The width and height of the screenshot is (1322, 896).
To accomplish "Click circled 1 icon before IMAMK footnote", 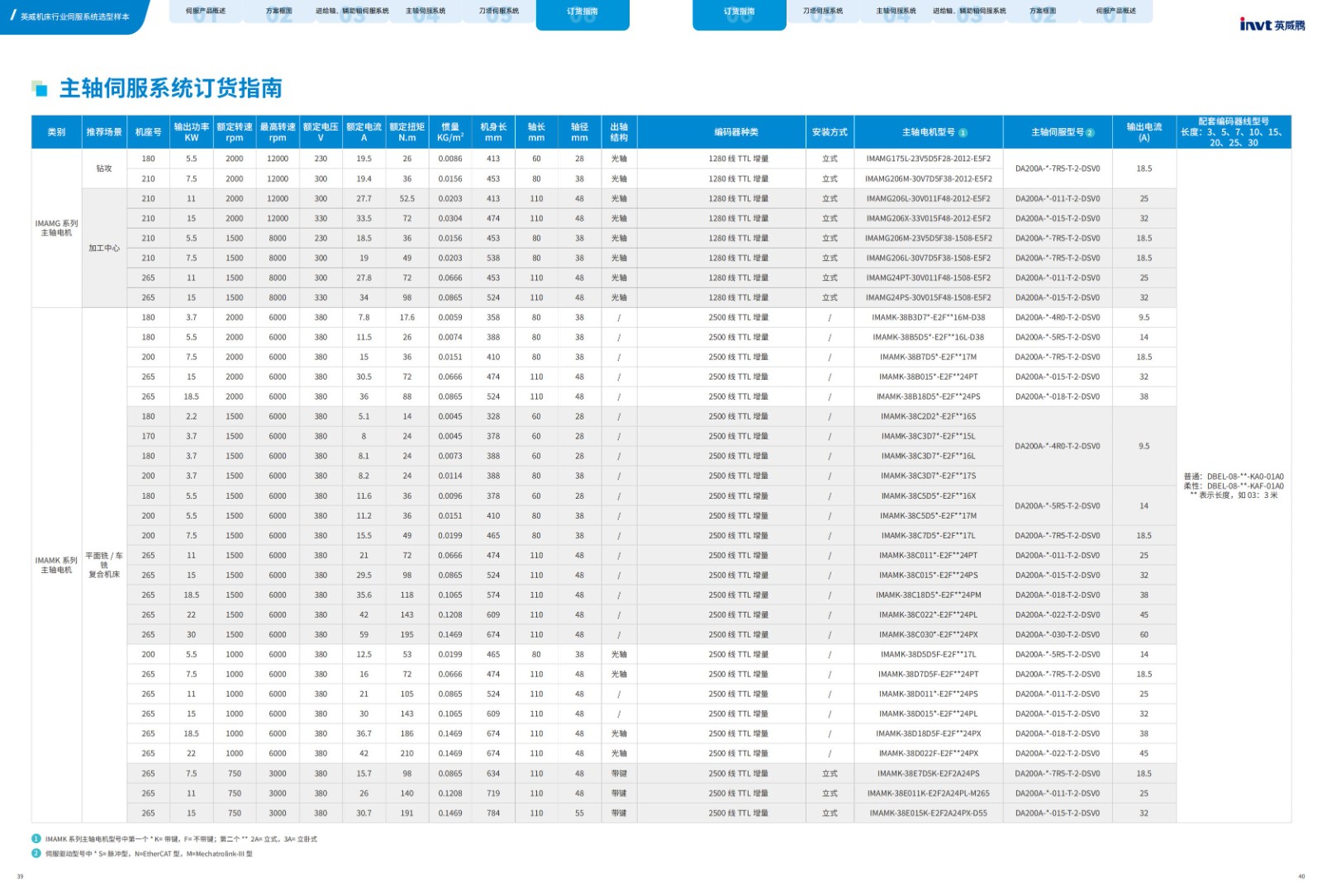I will click(x=36, y=839).
